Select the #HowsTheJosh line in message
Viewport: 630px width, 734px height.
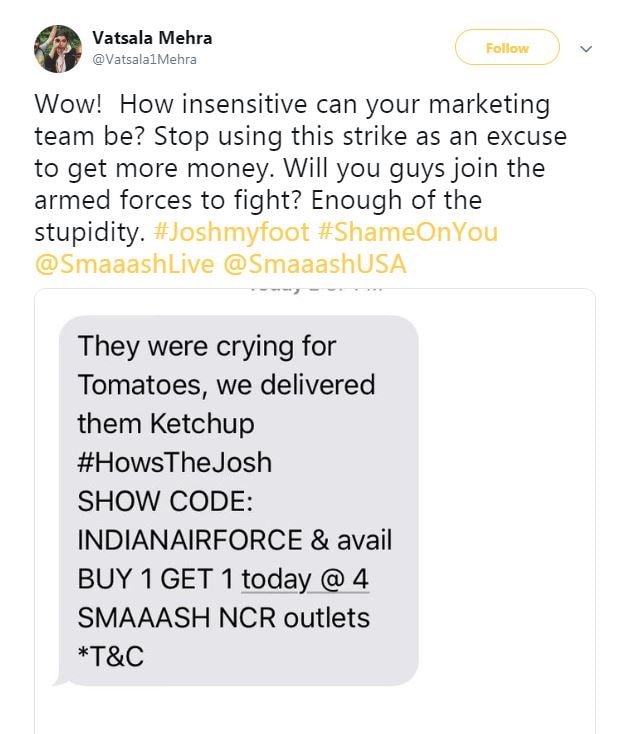coord(175,462)
